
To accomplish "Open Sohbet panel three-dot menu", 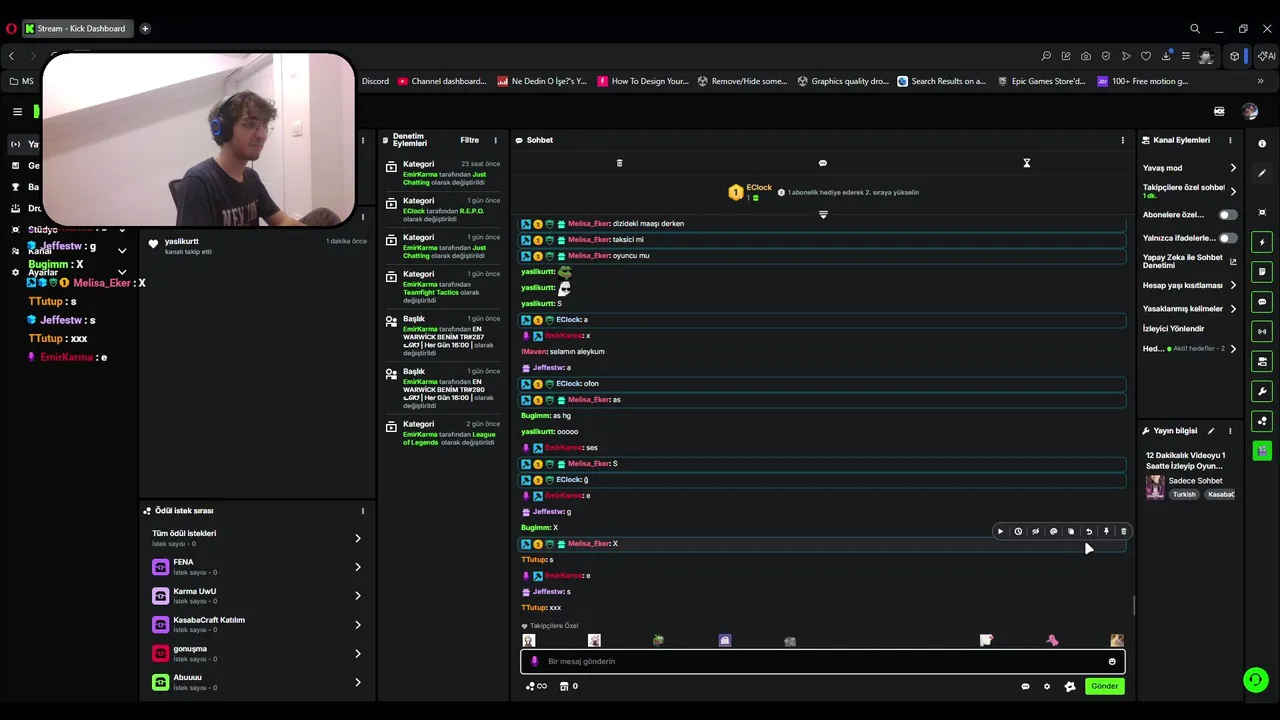I will [1122, 140].
